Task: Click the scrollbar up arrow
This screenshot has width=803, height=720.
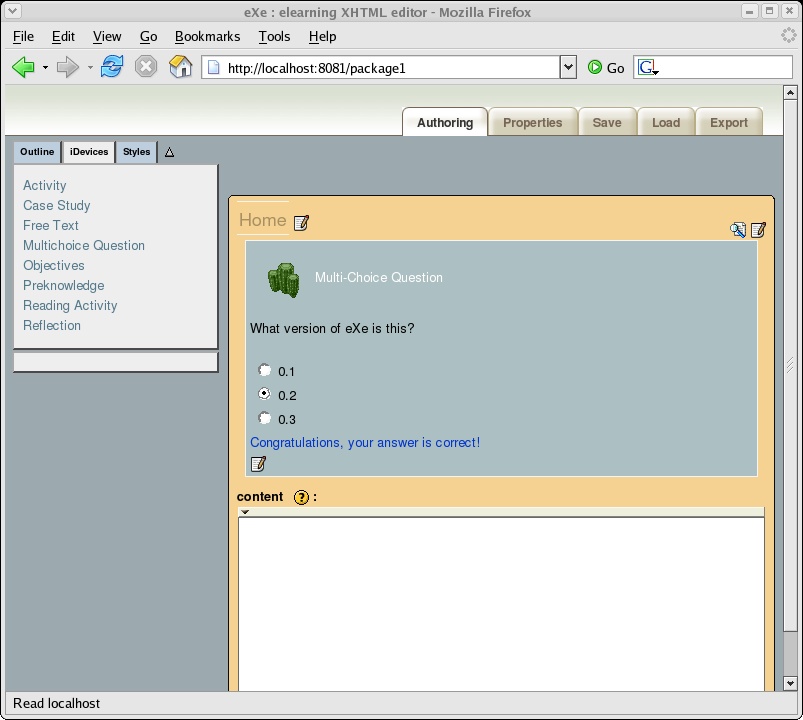Action: coord(790,93)
